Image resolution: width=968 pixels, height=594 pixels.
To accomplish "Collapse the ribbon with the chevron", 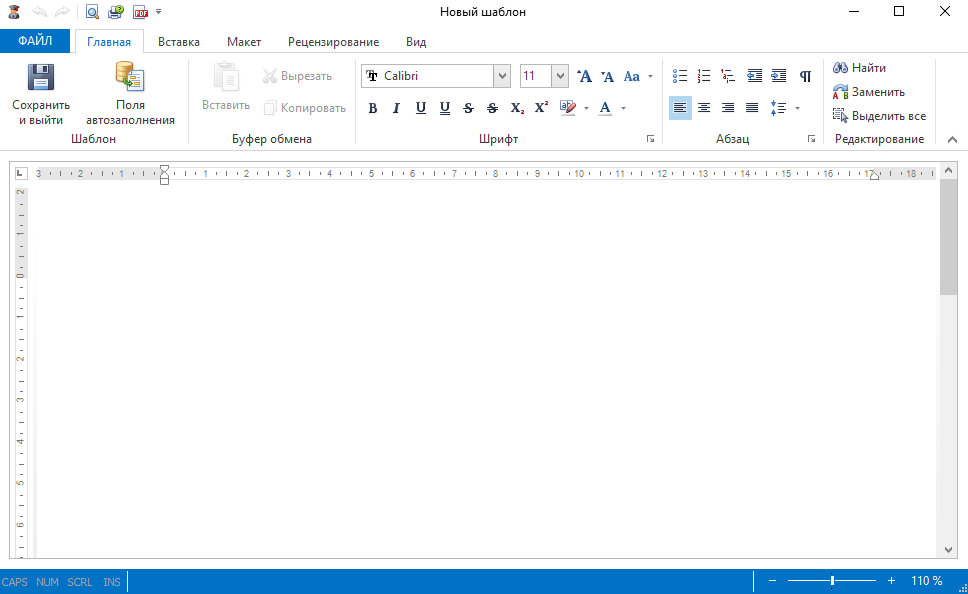I will pyautogui.click(x=952, y=140).
